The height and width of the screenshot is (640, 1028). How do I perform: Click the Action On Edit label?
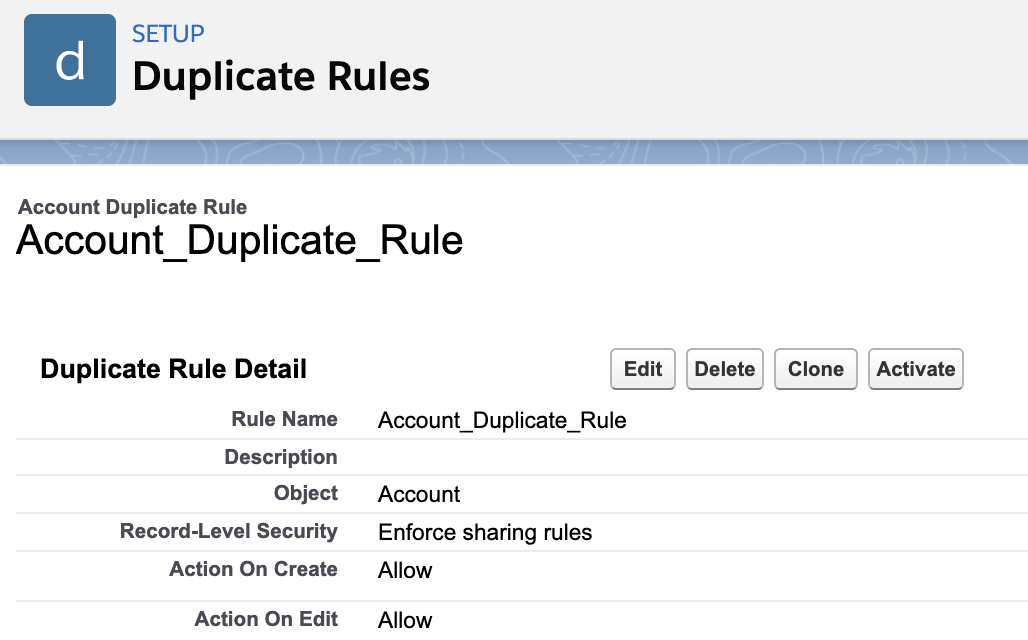pyautogui.click(x=266, y=619)
